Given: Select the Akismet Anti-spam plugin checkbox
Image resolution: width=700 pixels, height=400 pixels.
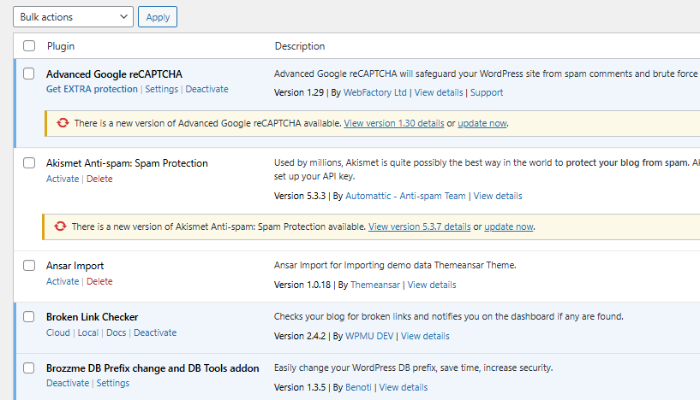Looking at the screenshot, I should point(29,163).
